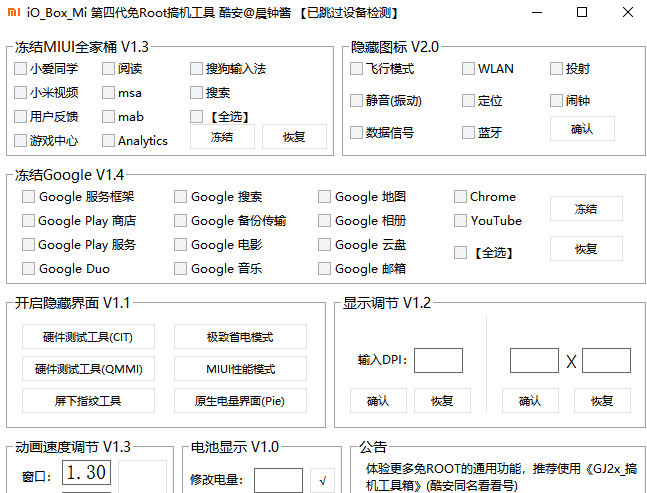This screenshot has height=493, width=647.
Task: Check the 小爱同学 checkbox
Action: [20, 68]
